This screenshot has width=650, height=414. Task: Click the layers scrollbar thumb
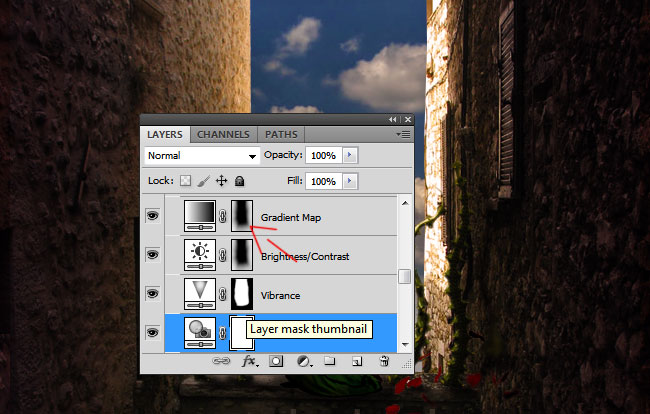[x=405, y=276]
